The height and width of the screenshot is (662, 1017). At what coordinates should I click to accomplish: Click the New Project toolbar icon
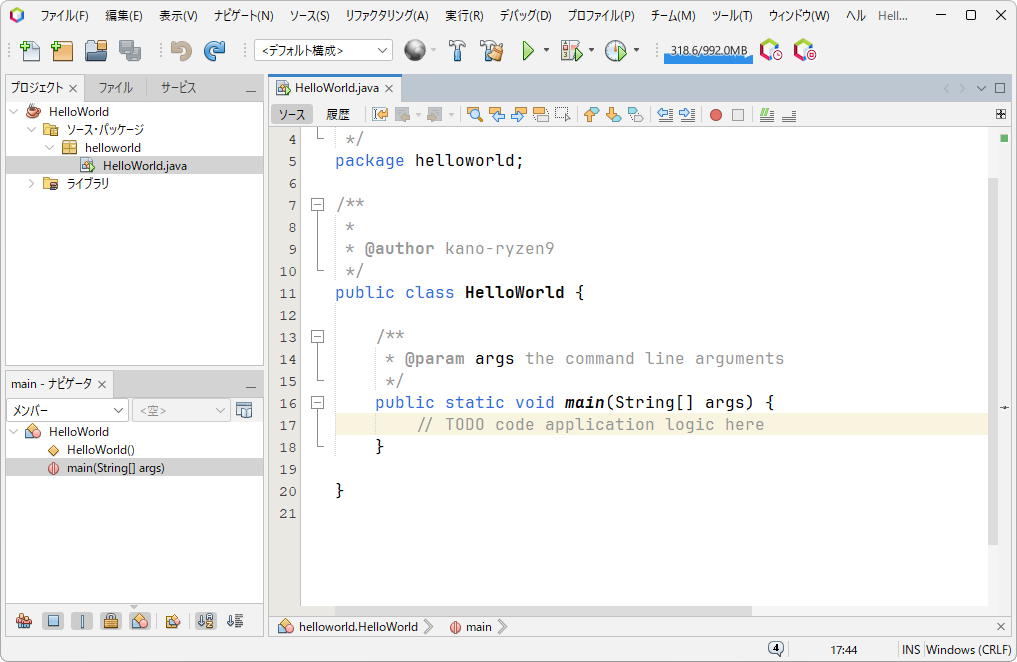(62, 51)
